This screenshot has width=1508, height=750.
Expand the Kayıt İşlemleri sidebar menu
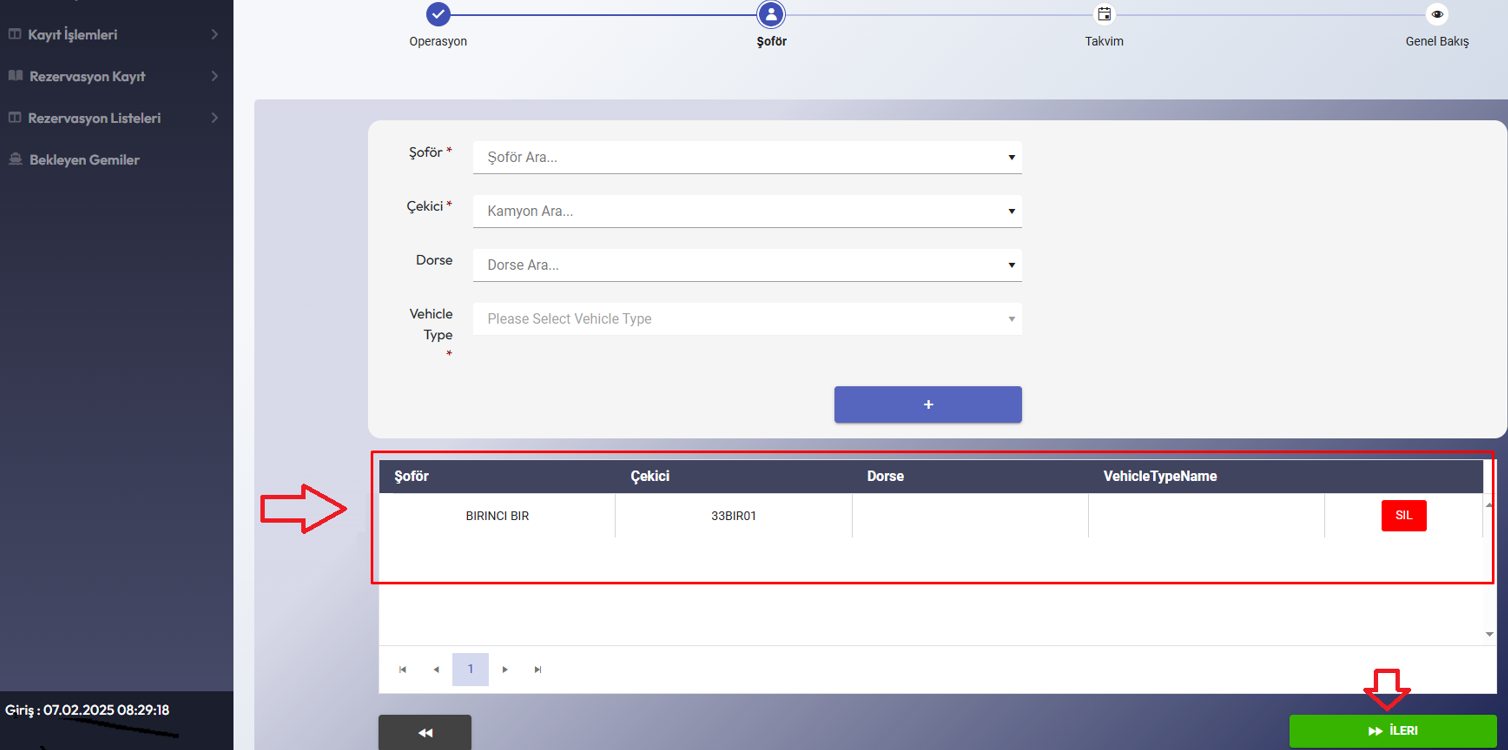(x=115, y=35)
